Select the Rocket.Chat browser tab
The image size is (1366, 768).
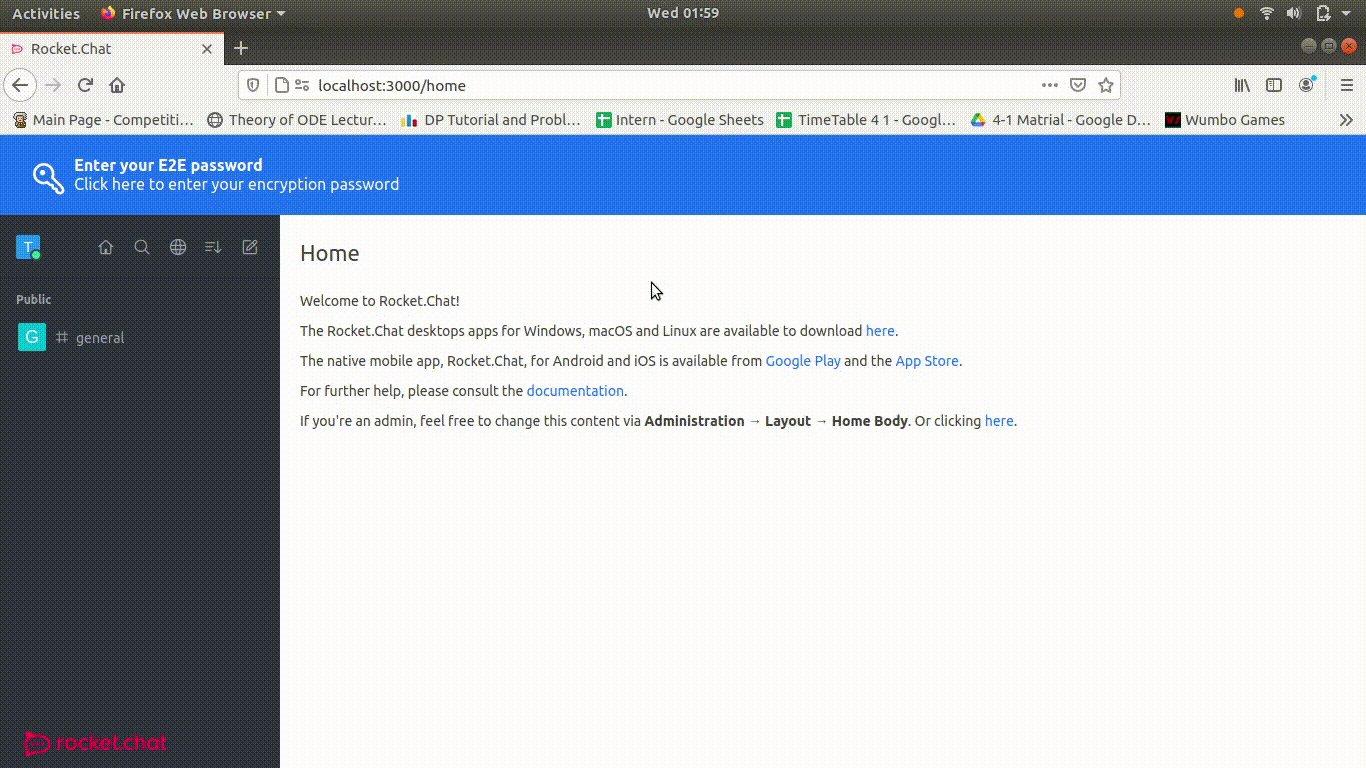click(111, 48)
